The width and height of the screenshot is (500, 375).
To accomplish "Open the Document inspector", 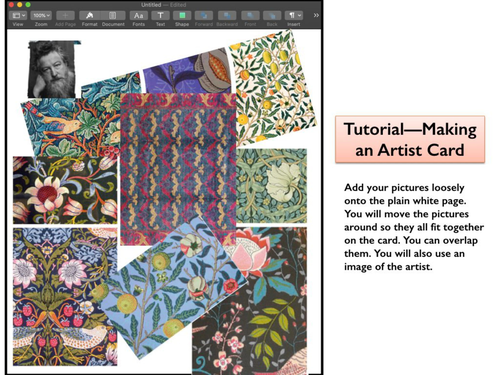I will pos(113,16).
